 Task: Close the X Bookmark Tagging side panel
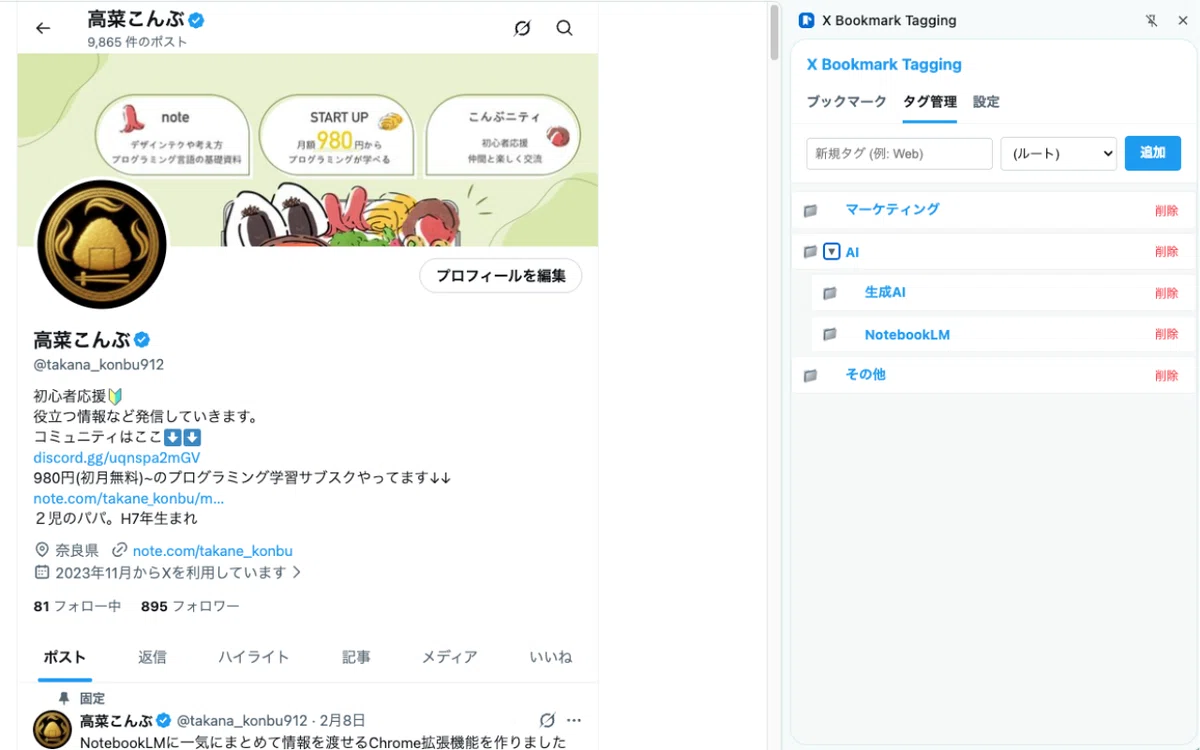1182,20
